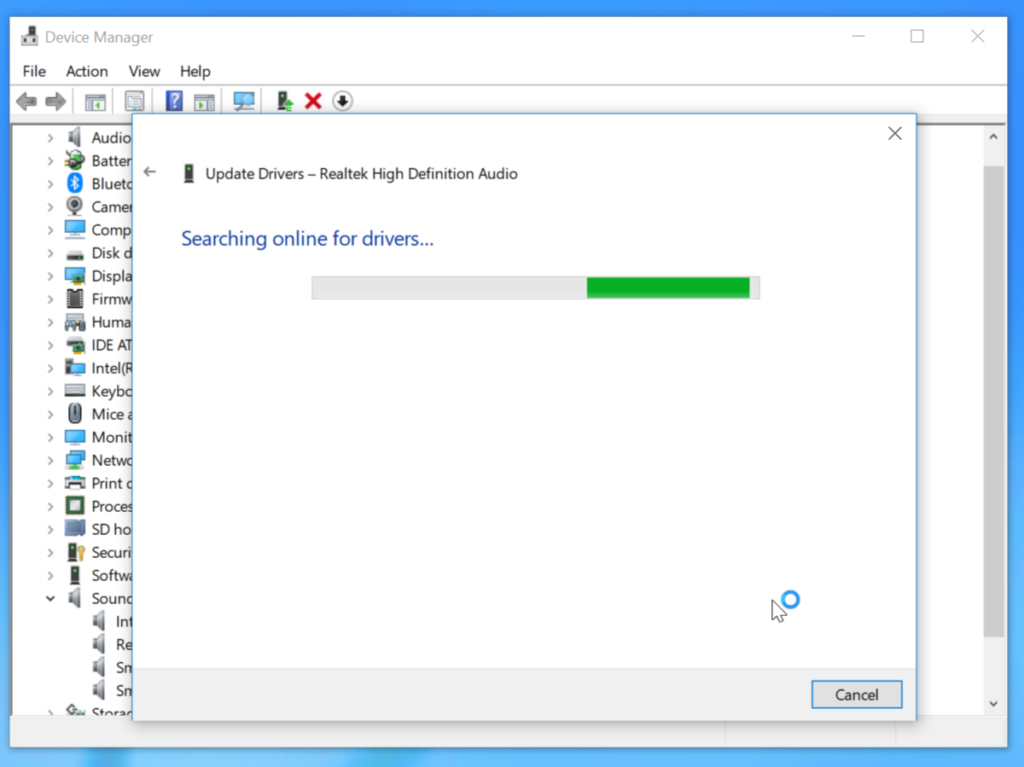This screenshot has width=1024, height=767.
Task: Uninstall the device with the red X icon
Action: (x=313, y=100)
